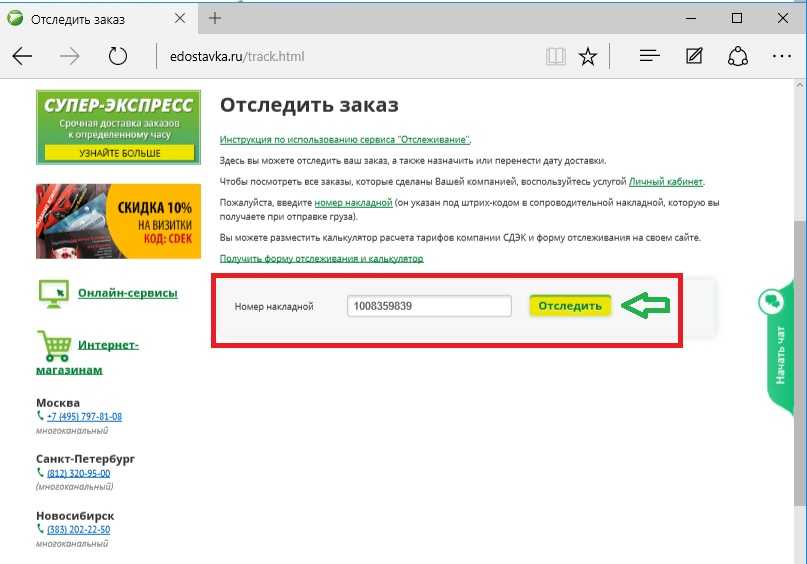The image size is (807, 564).
Task: Click the Супер-Экспресс banner
Action: tap(117, 126)
